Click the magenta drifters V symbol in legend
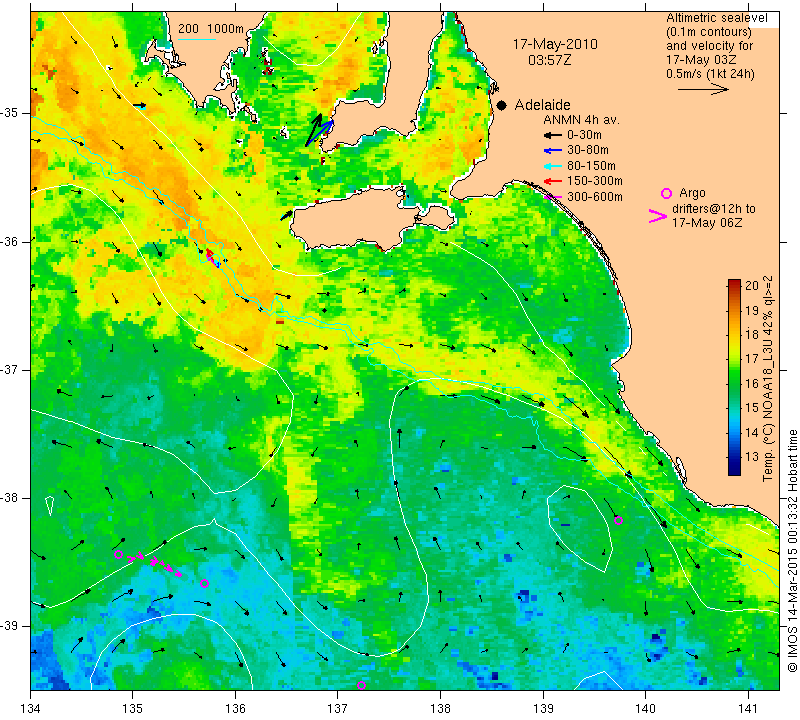This screenshot has width=800, height=720. (x=657, y=216)
